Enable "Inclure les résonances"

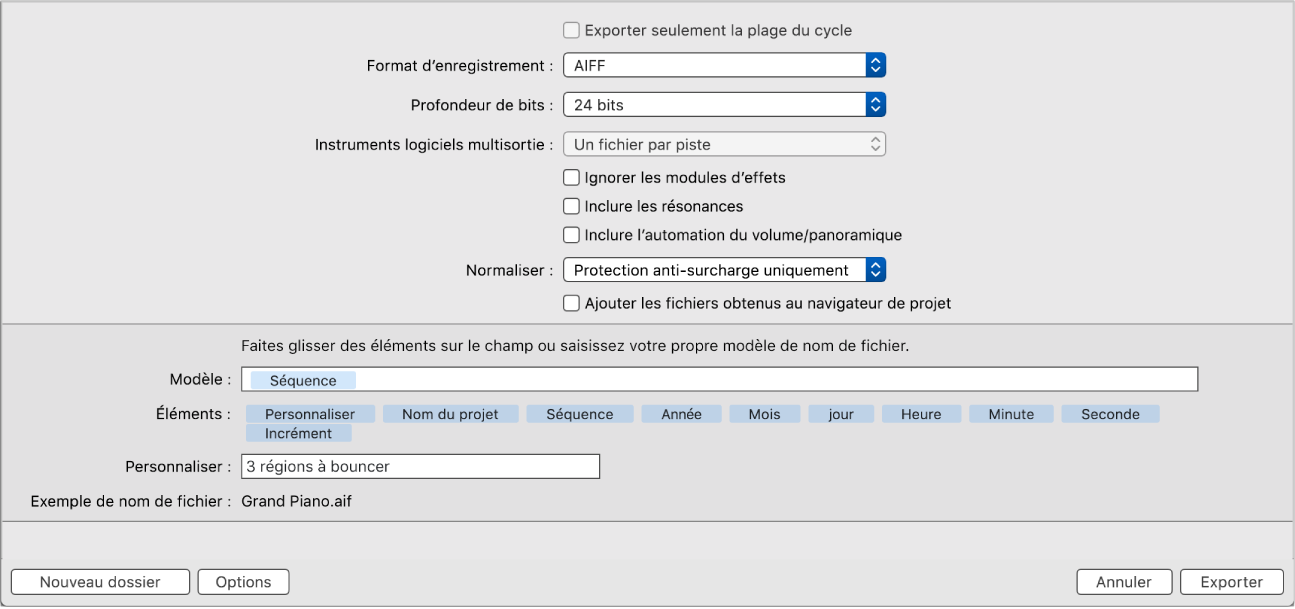tap(571, 206)
